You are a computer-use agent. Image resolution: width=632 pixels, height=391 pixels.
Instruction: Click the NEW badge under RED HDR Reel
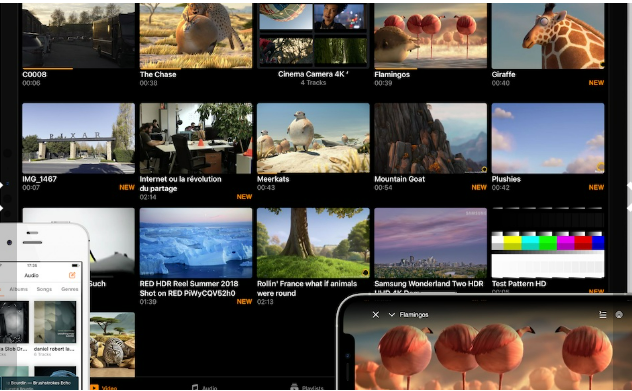[244, 302]
